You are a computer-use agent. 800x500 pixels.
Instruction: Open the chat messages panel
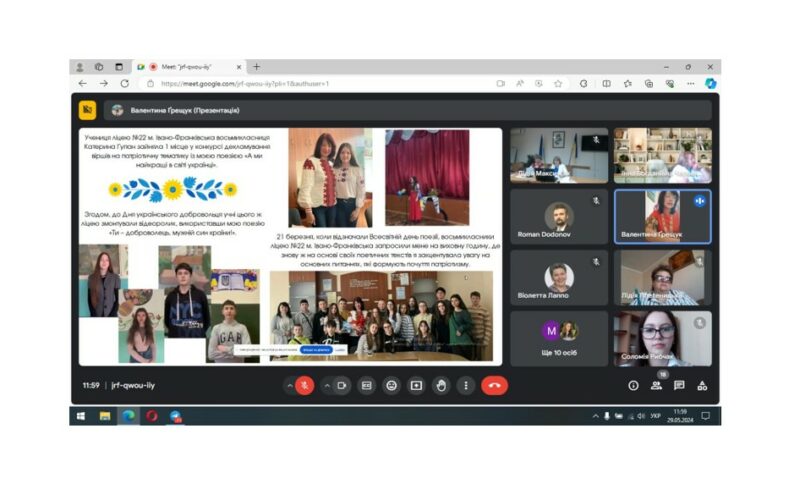[679, 385]
